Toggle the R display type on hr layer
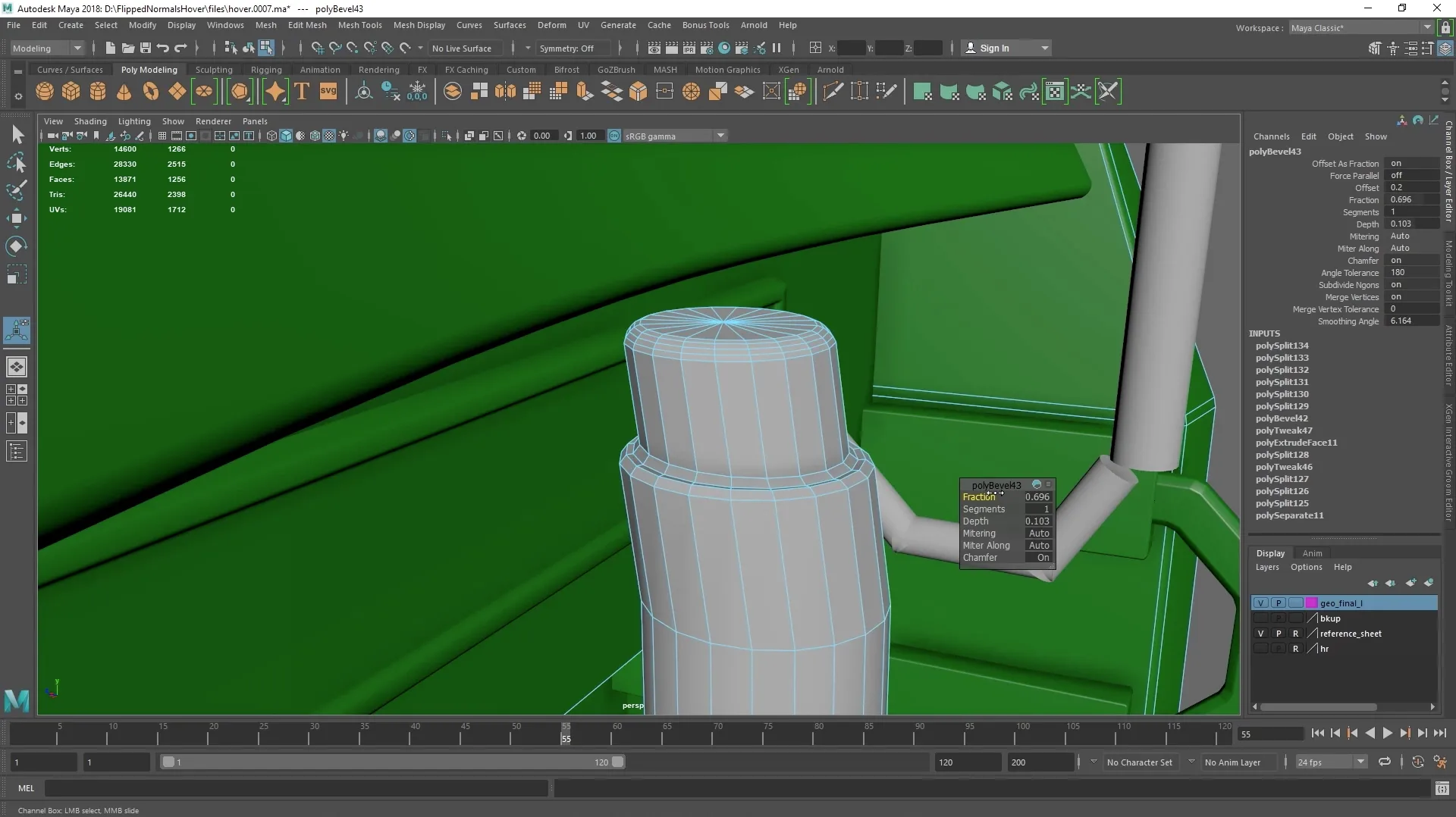Viewport: 1456px width, 817px height. 1295,649
